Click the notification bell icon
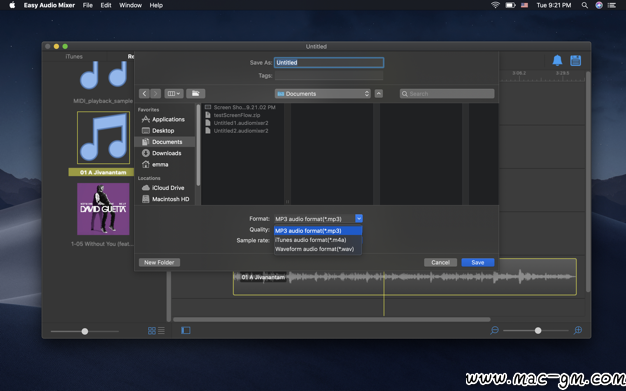This screenshot has width=626, height=391. click(x=557, y=61)
